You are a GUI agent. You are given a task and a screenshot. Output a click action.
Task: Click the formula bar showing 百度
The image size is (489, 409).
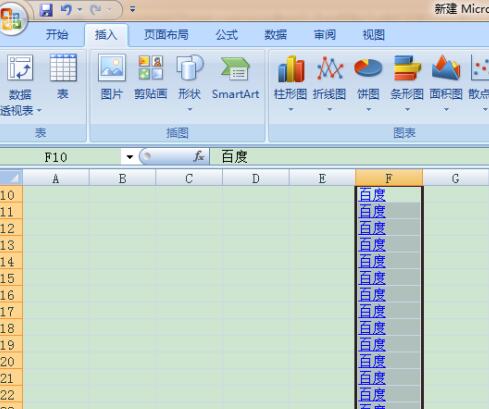(349, 157)
